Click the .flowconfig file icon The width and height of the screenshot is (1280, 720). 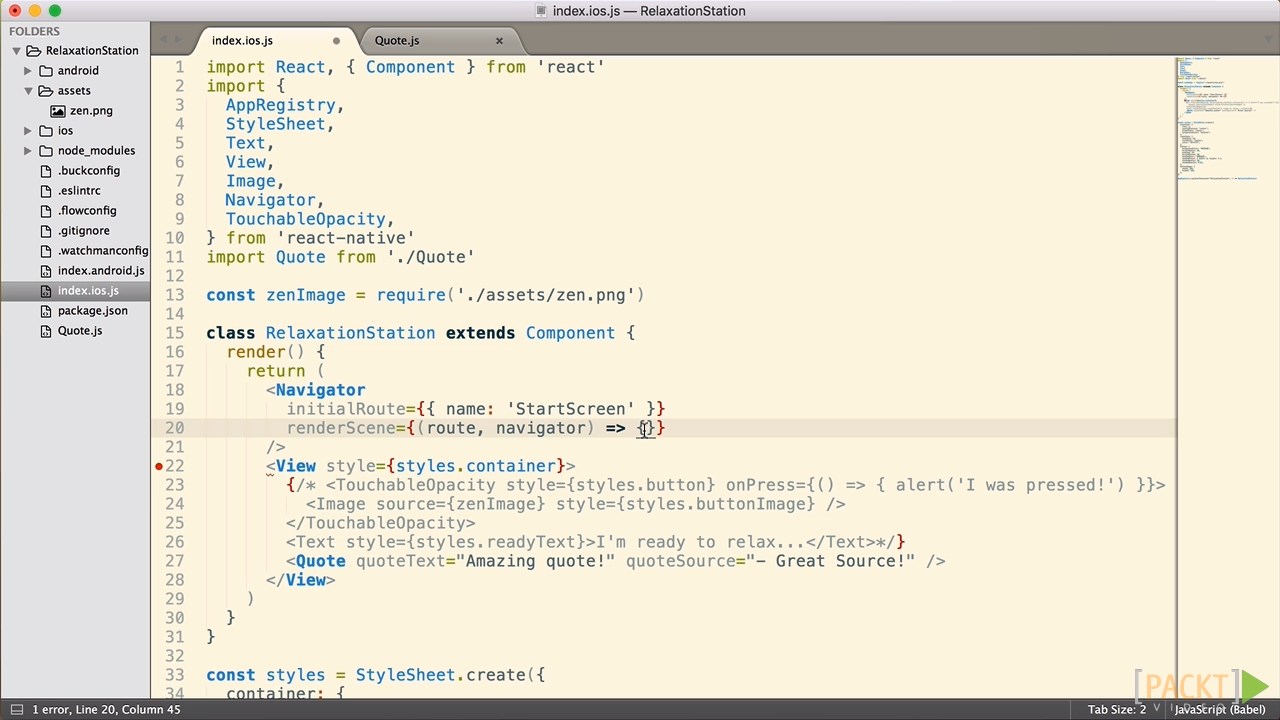point(46,211)
